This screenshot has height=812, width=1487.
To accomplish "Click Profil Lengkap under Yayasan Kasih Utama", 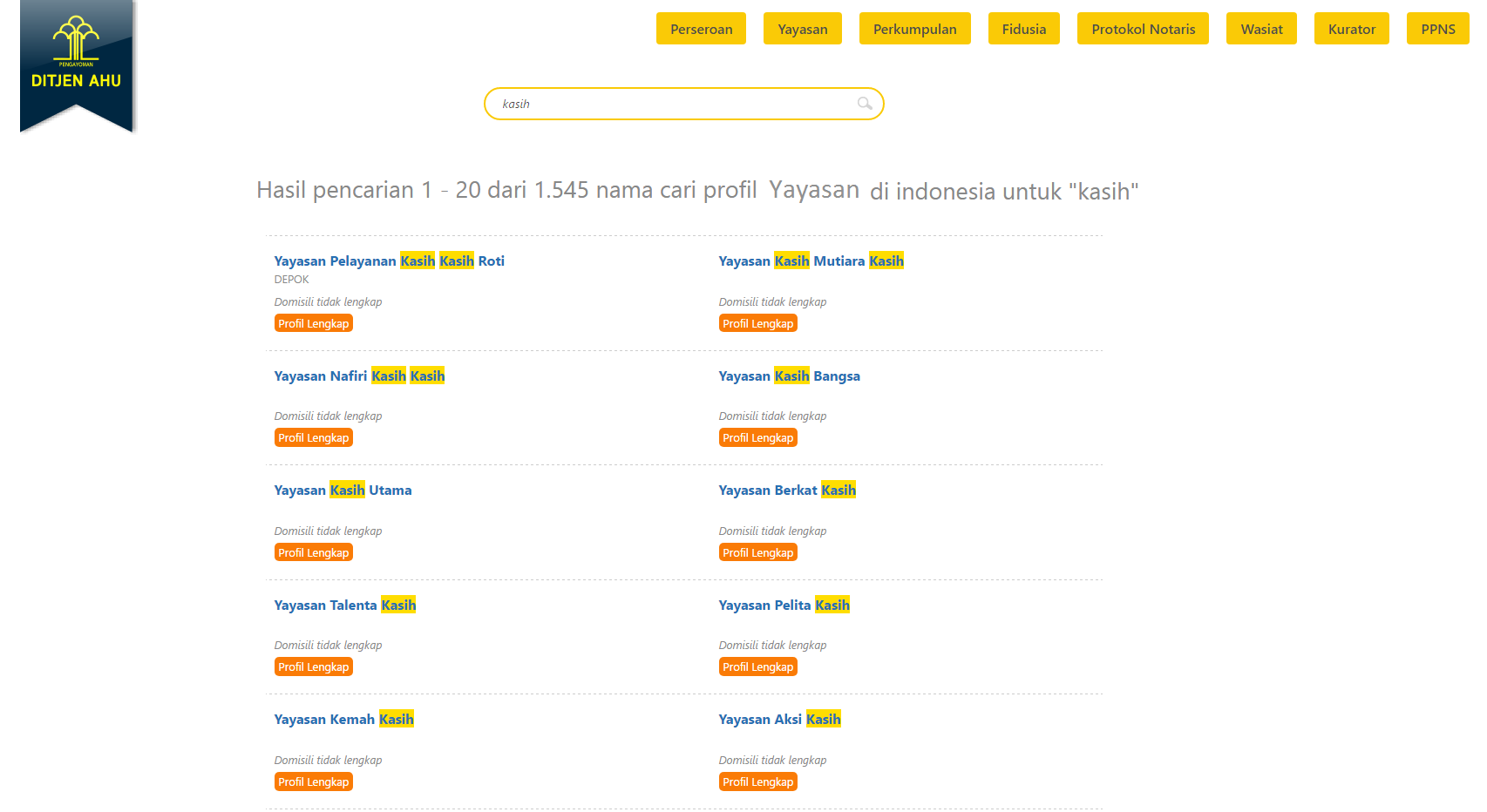I will (x=313, y=552).
